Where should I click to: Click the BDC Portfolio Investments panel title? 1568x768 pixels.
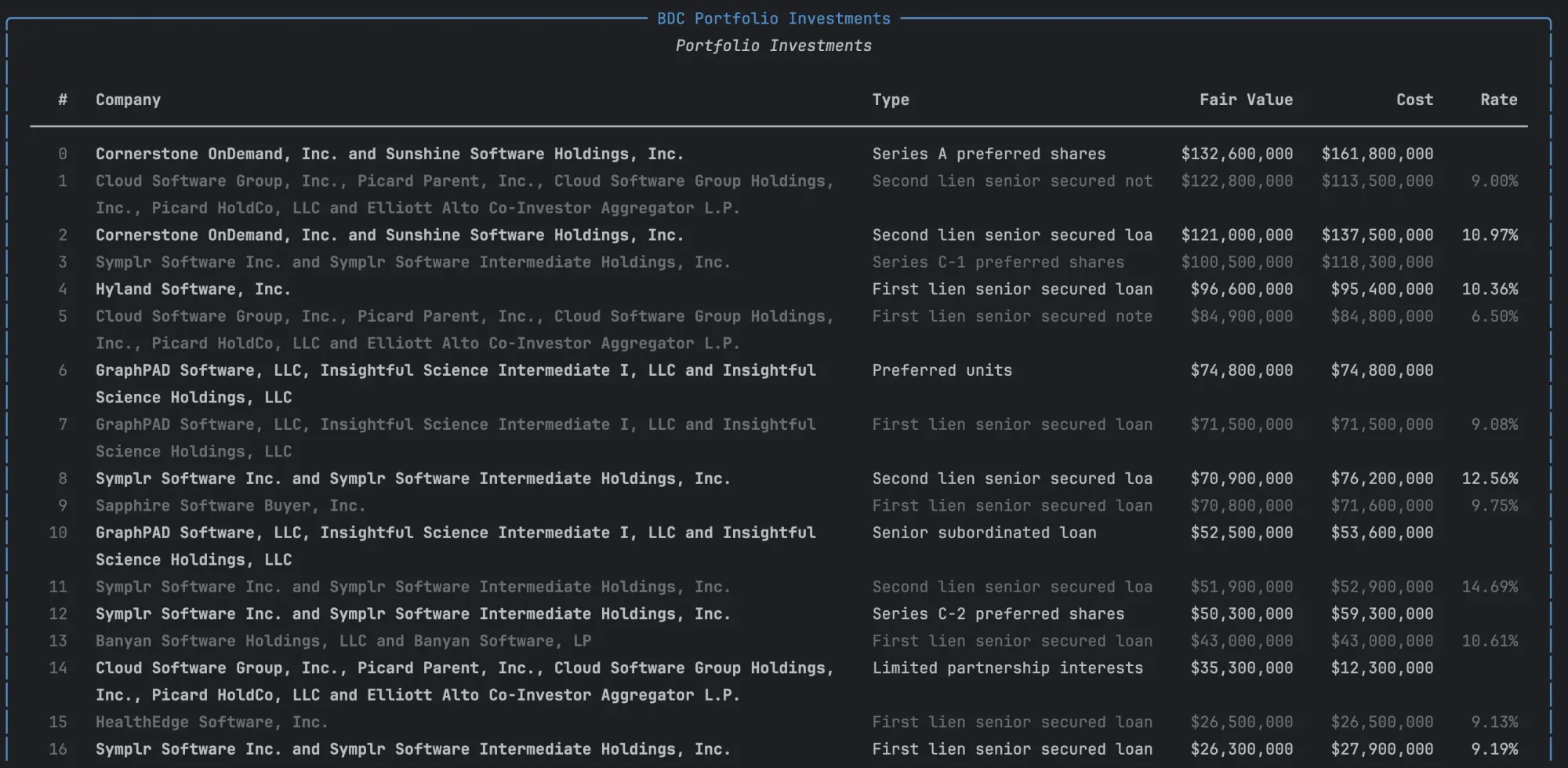pos(773,19)
